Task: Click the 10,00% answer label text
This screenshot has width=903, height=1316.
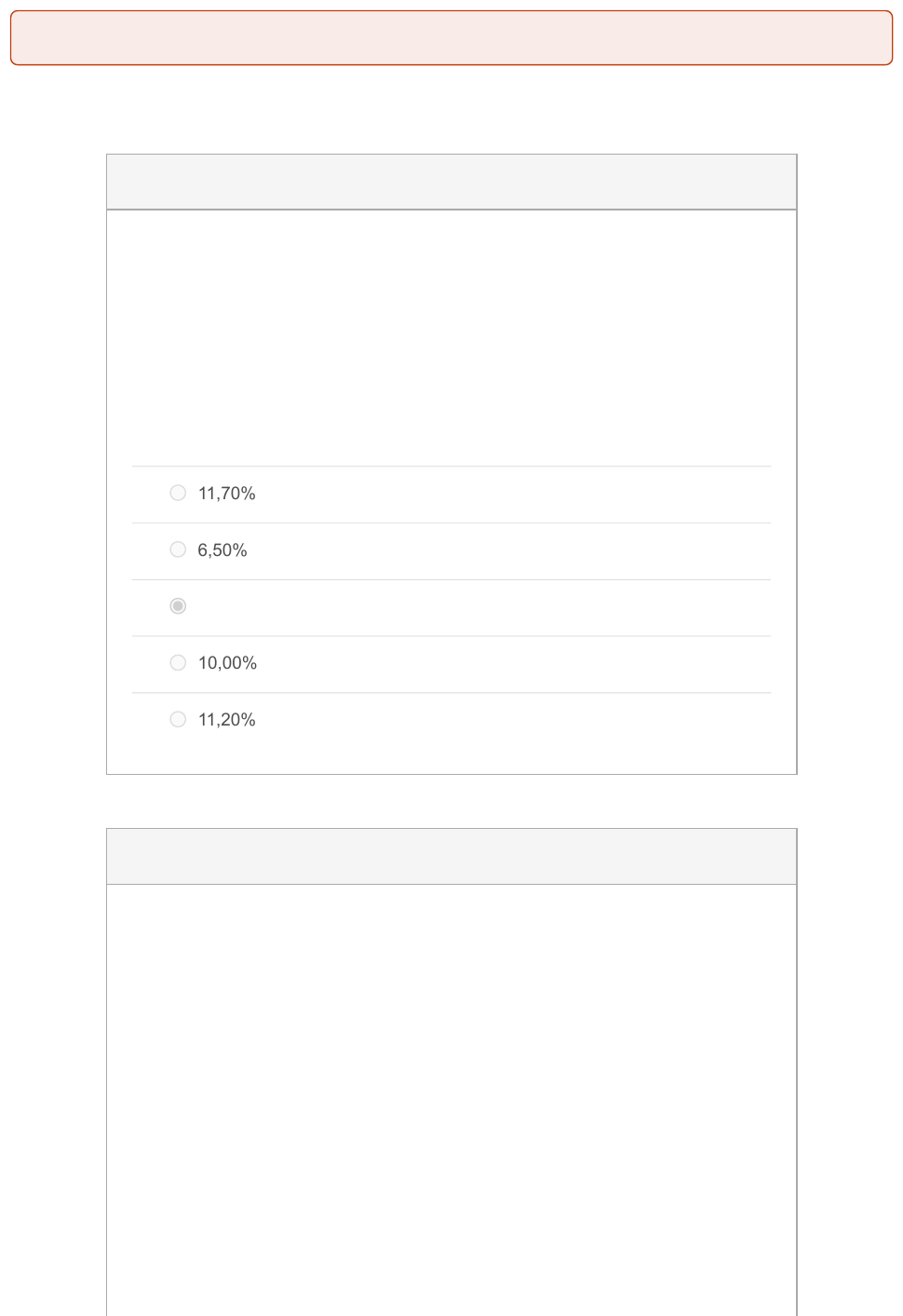Action: coord(227,663)
